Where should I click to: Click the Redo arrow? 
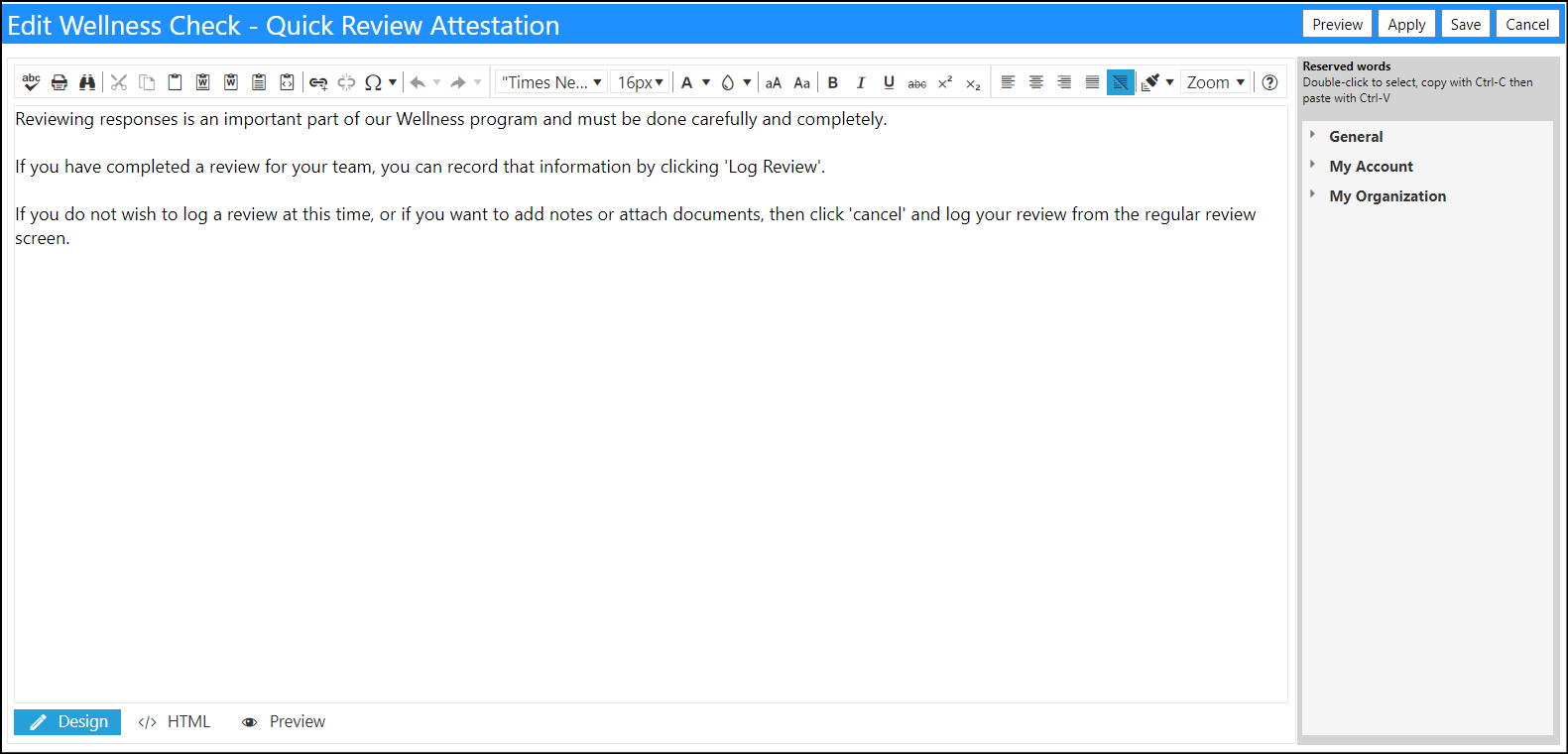coord(458,82)
